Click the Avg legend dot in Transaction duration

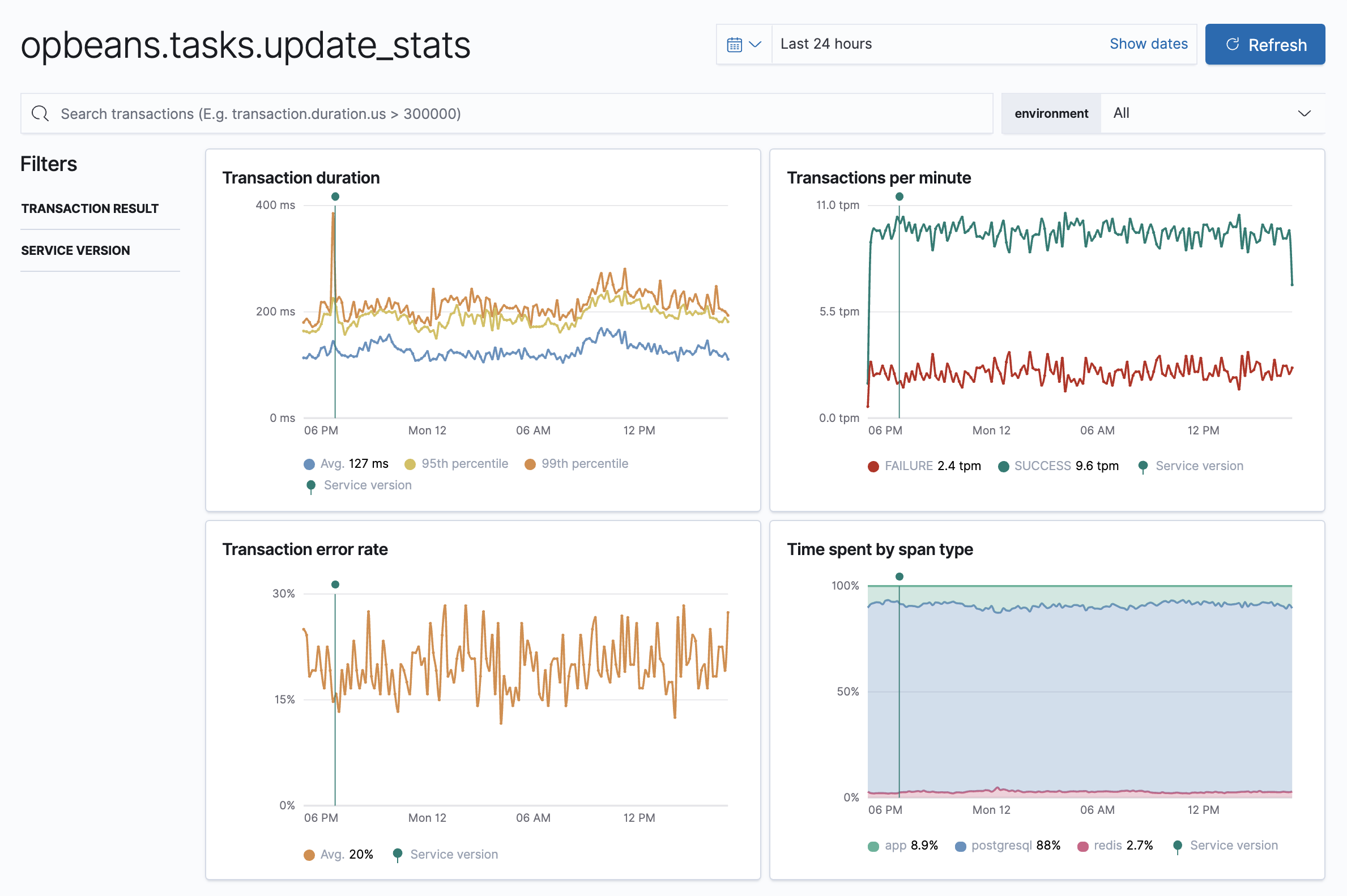(x=309, y=463)
